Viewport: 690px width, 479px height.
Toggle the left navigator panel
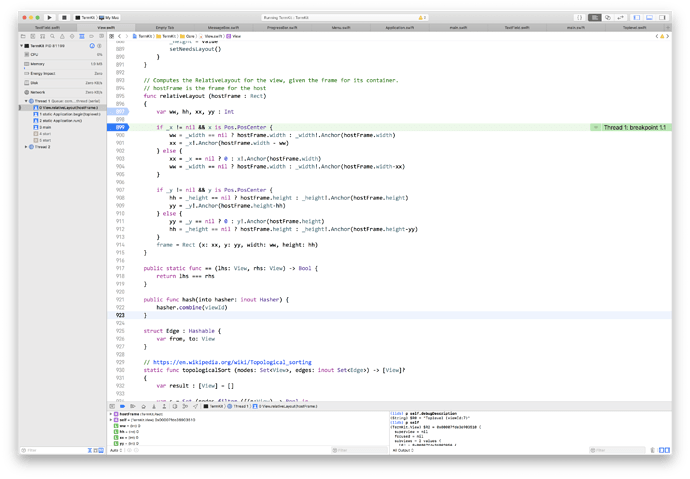[636, 18]
